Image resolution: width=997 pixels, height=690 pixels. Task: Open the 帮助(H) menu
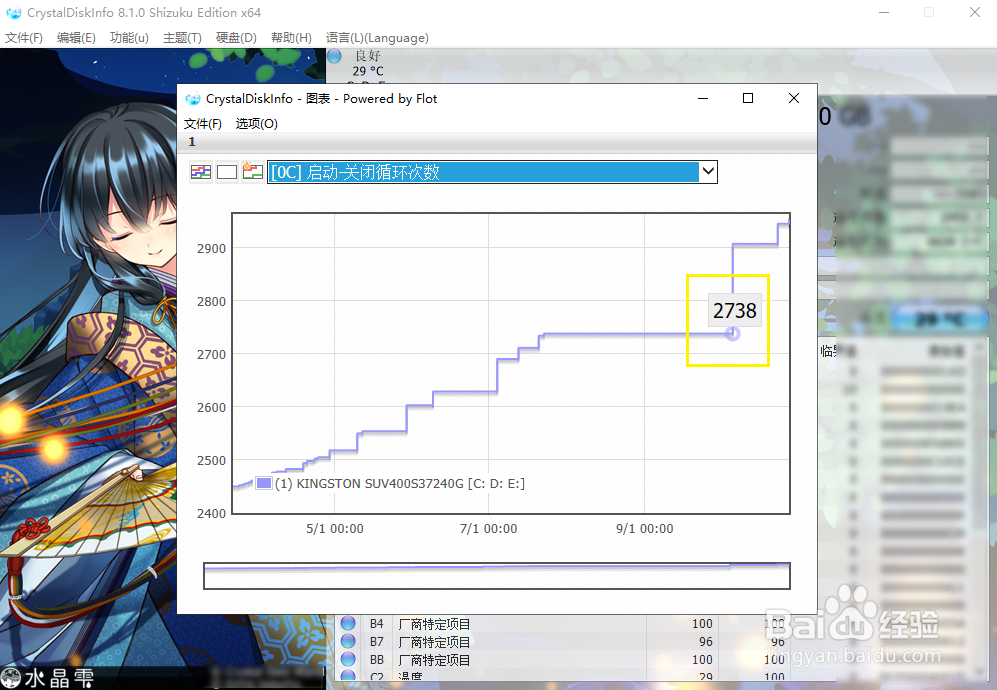pos(291,38)
